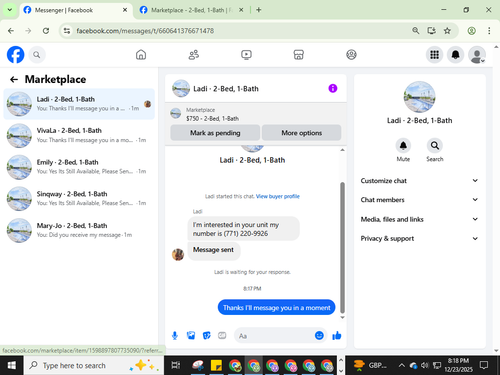
Task: Open the Groups icon in the top navigation
Action: click(x=351, y=55)
